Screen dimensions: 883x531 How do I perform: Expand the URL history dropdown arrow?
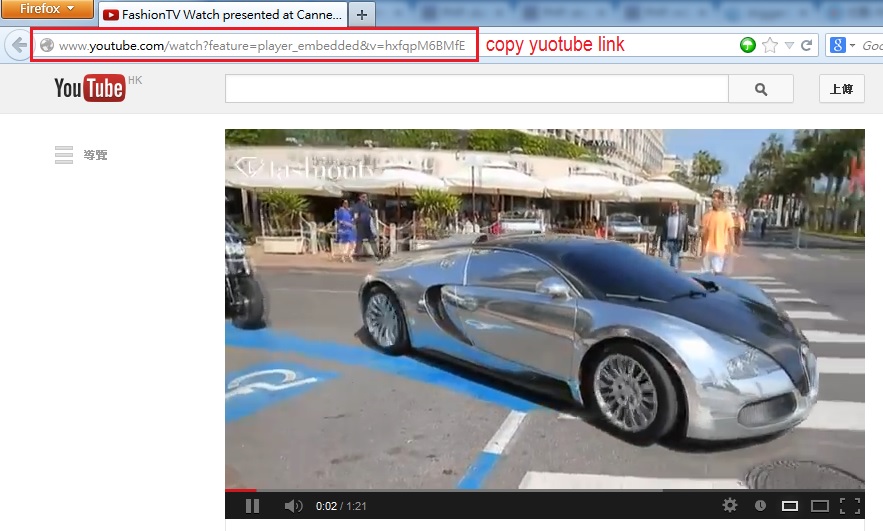789,46
